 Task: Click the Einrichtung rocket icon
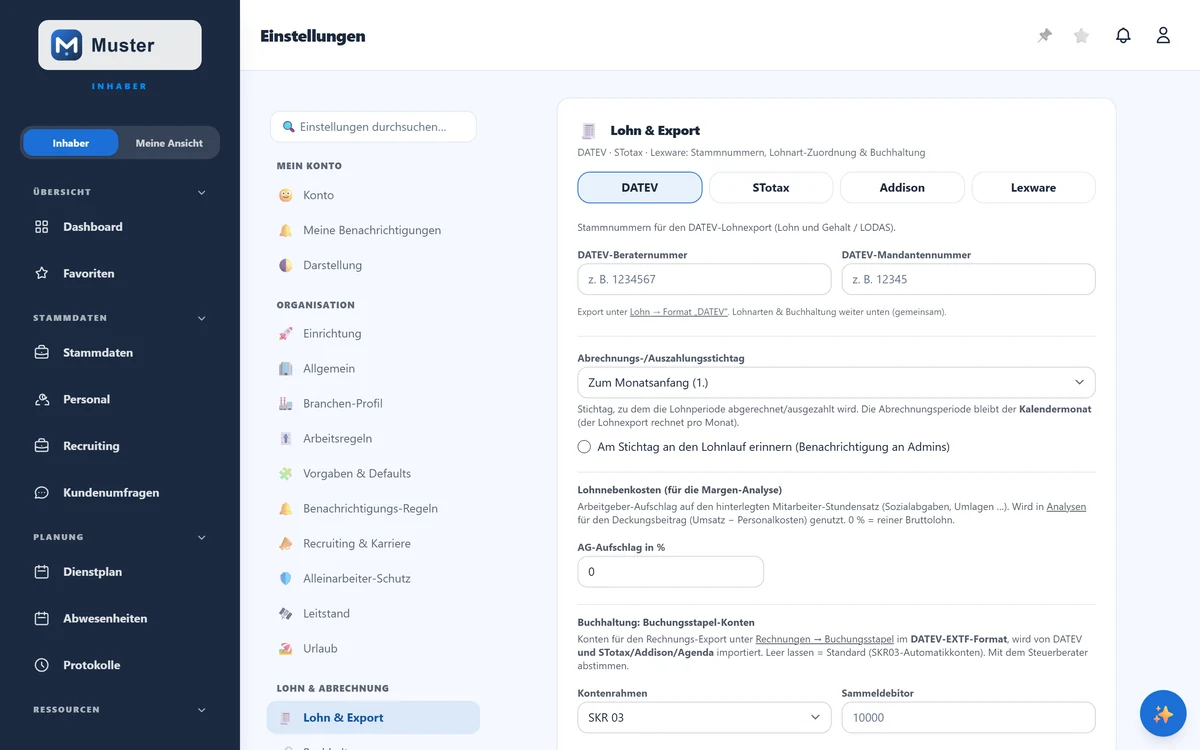point(286,333)
